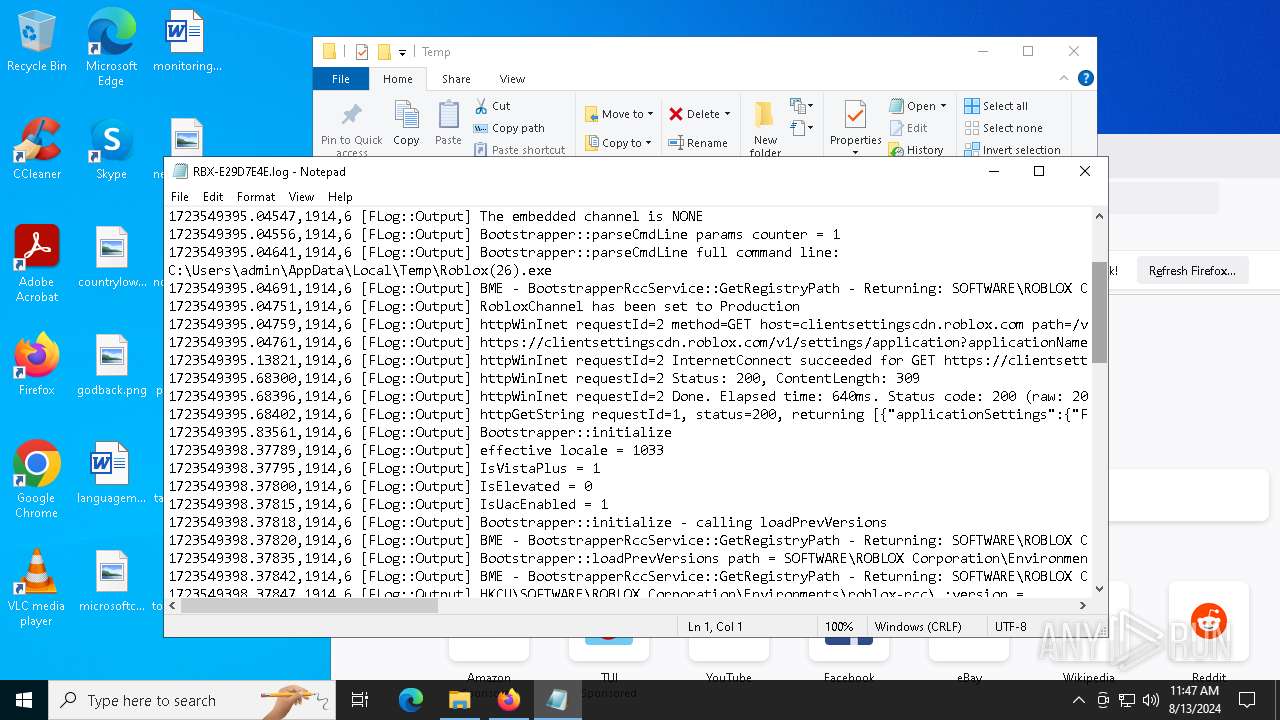Image resolution: width=1280 pixels, height=720 pixels.
Task: Open File Explorer from the taskbar
Action: [x=460, y=700]
